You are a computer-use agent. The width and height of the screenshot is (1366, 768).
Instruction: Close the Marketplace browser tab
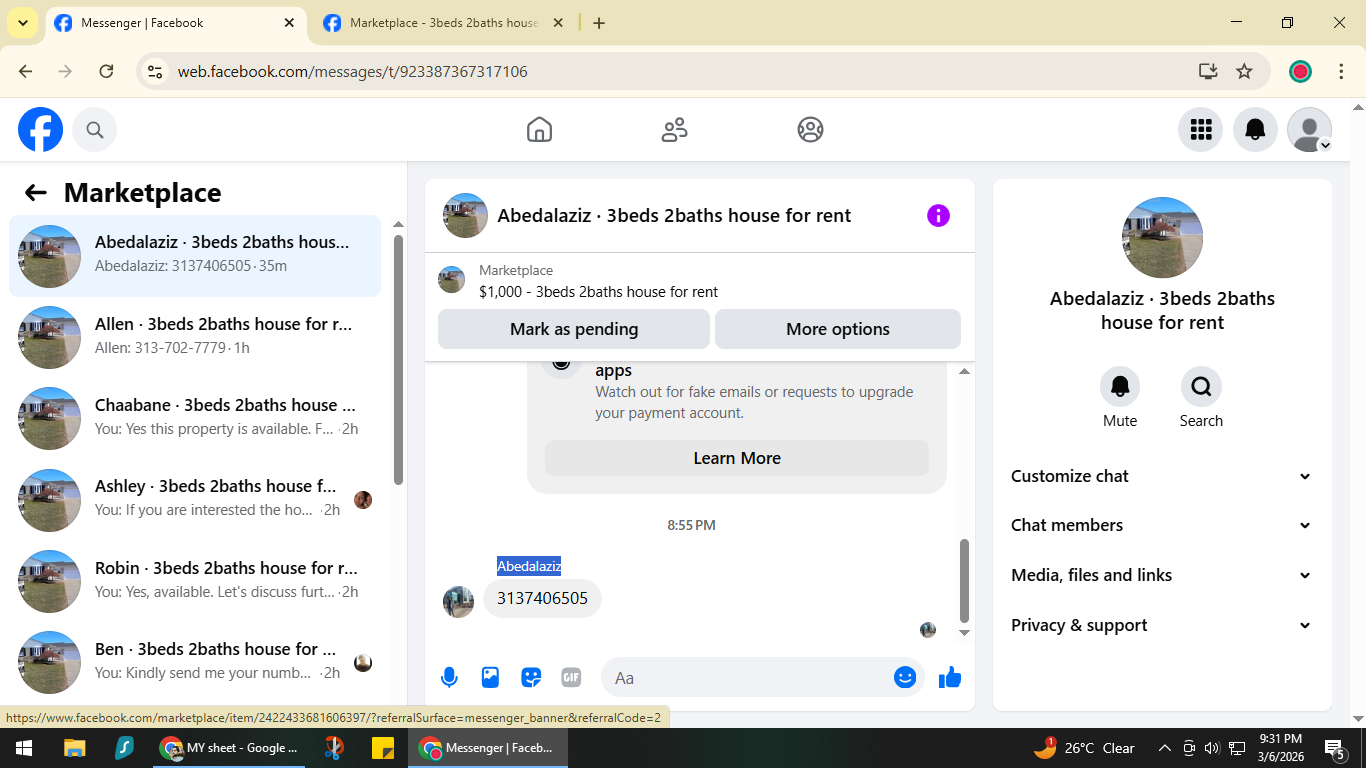coord(558,23)
